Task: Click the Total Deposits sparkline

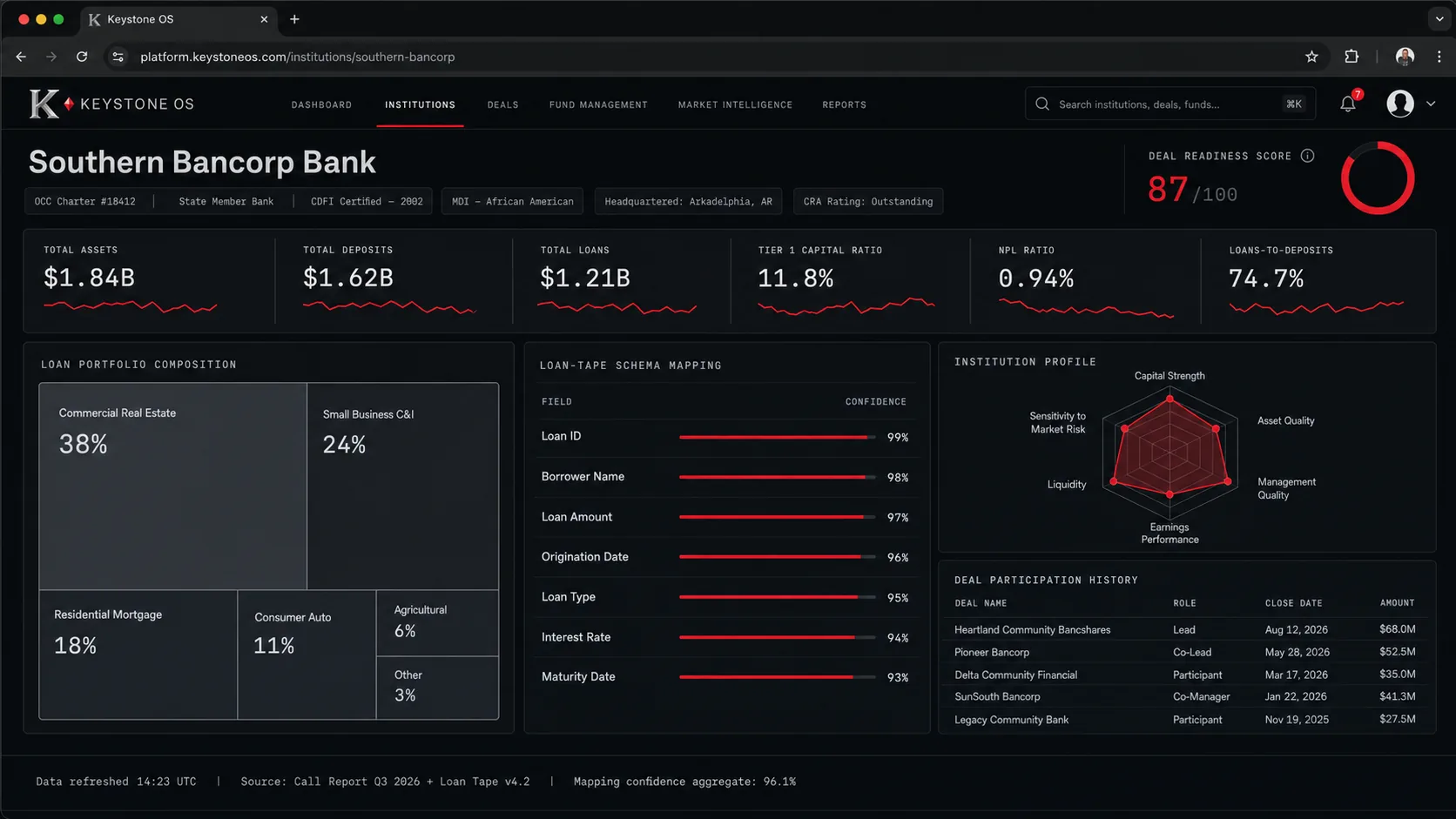Action: click(389, 306)
